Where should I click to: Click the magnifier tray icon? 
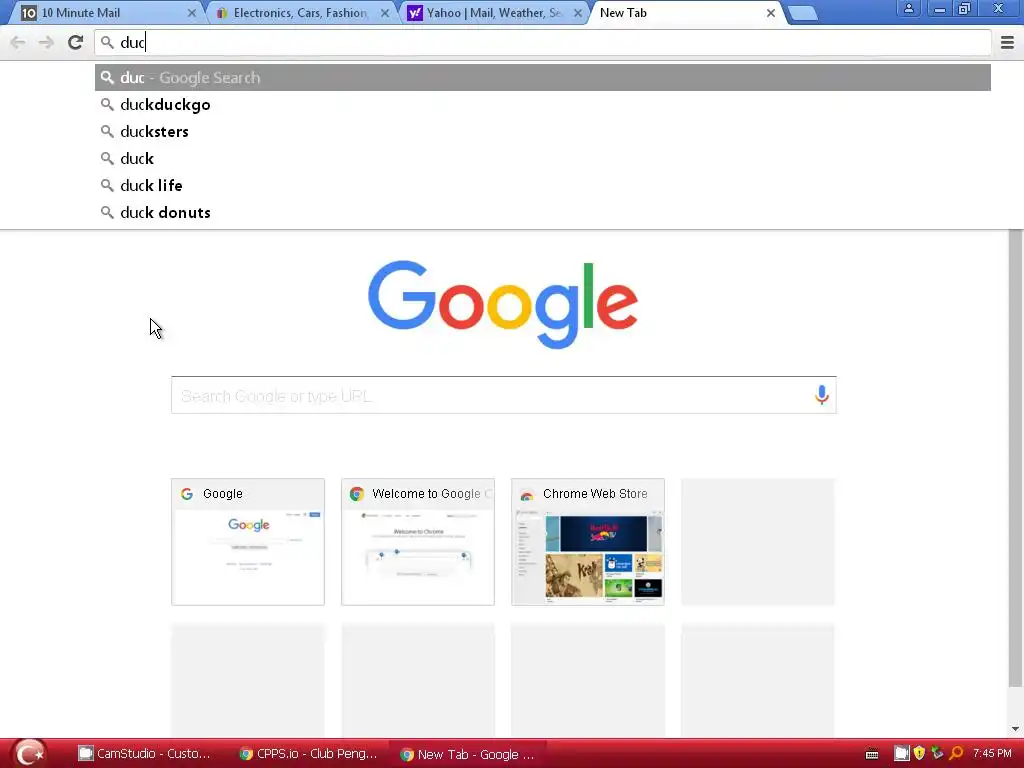(x=957, y=754)
